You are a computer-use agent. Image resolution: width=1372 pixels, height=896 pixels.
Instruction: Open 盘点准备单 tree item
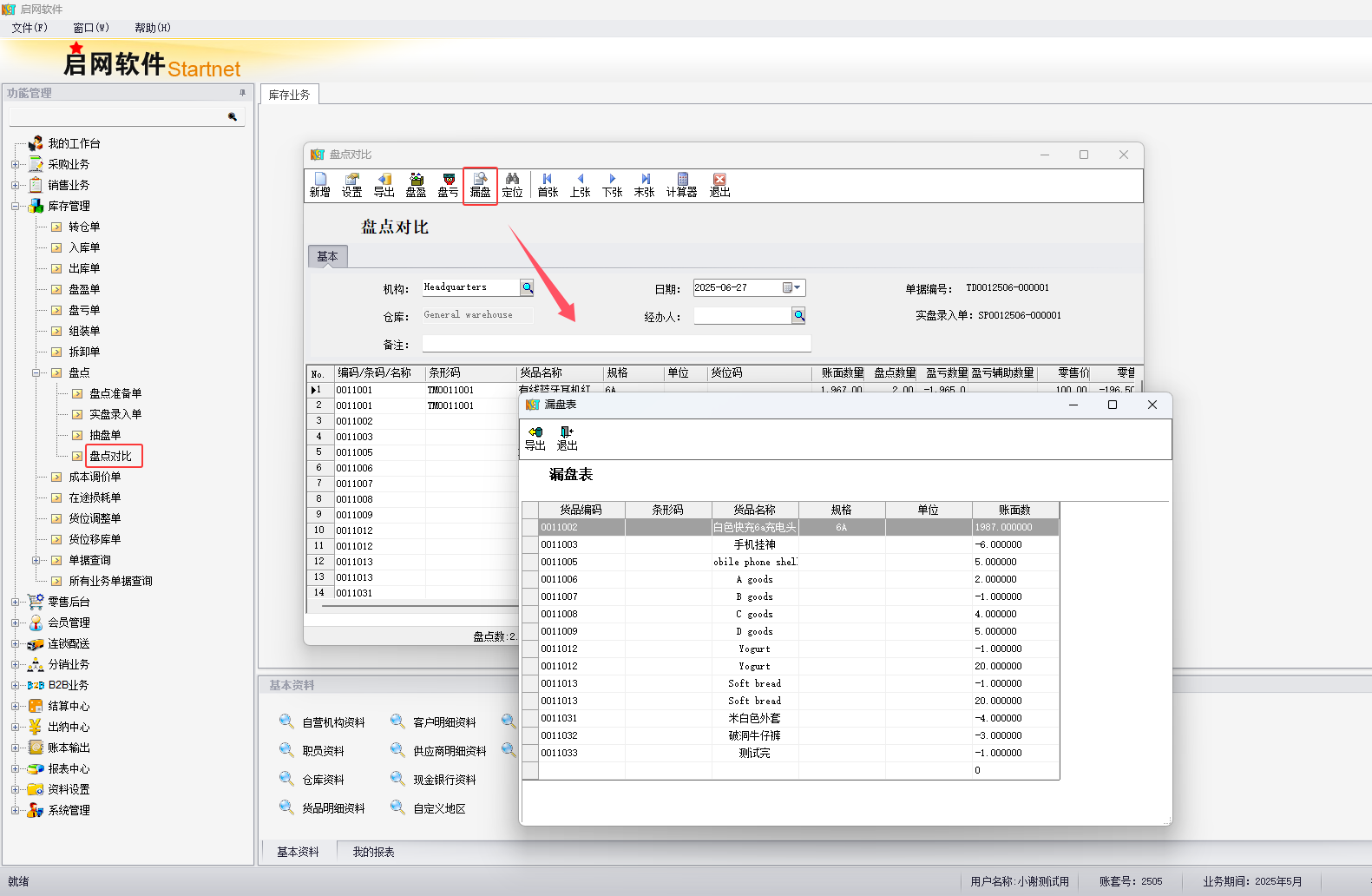coord(115,393)
